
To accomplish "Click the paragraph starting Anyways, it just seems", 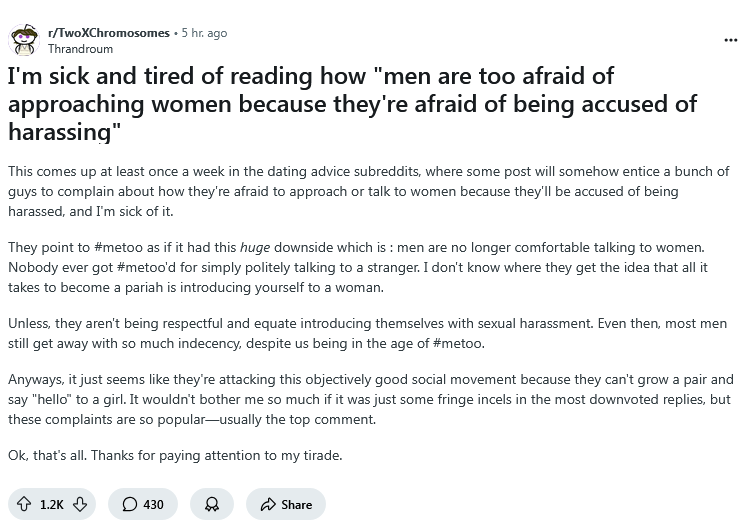I will [371, 399].
